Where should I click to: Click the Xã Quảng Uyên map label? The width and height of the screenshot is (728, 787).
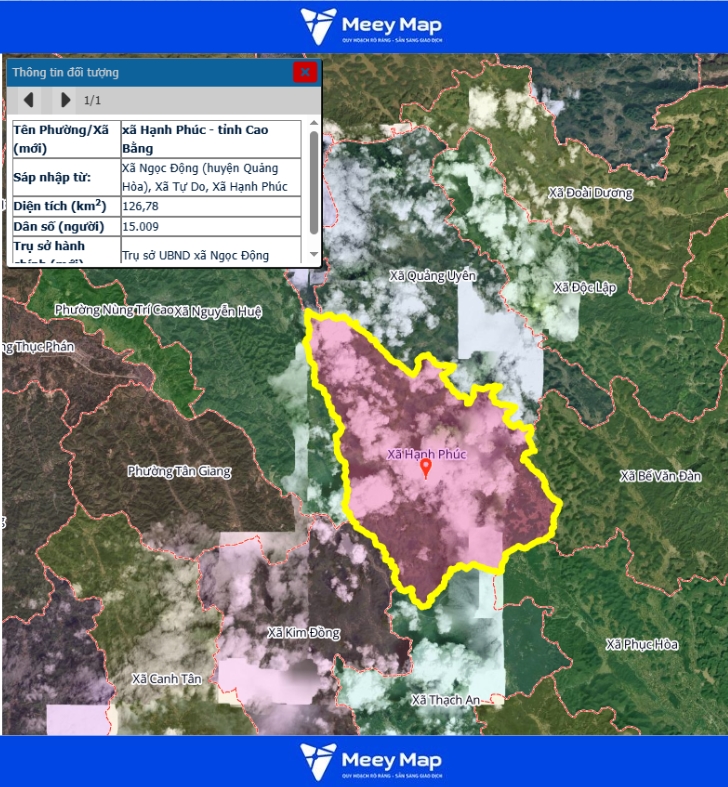click(x=433, y=275)
